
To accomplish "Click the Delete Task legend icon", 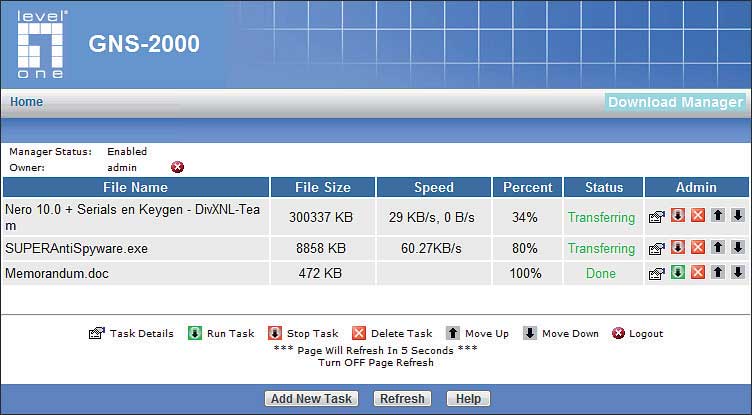I will tap(359, 333).
